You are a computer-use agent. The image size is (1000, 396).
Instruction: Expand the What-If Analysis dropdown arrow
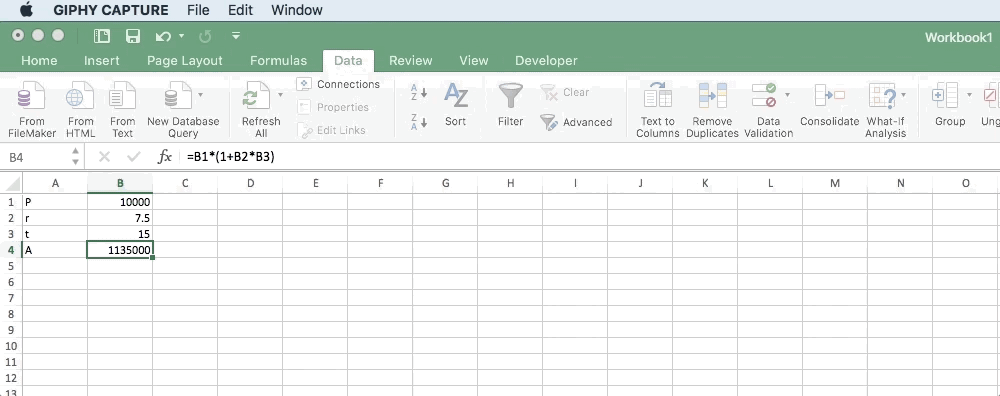(905, 95)
